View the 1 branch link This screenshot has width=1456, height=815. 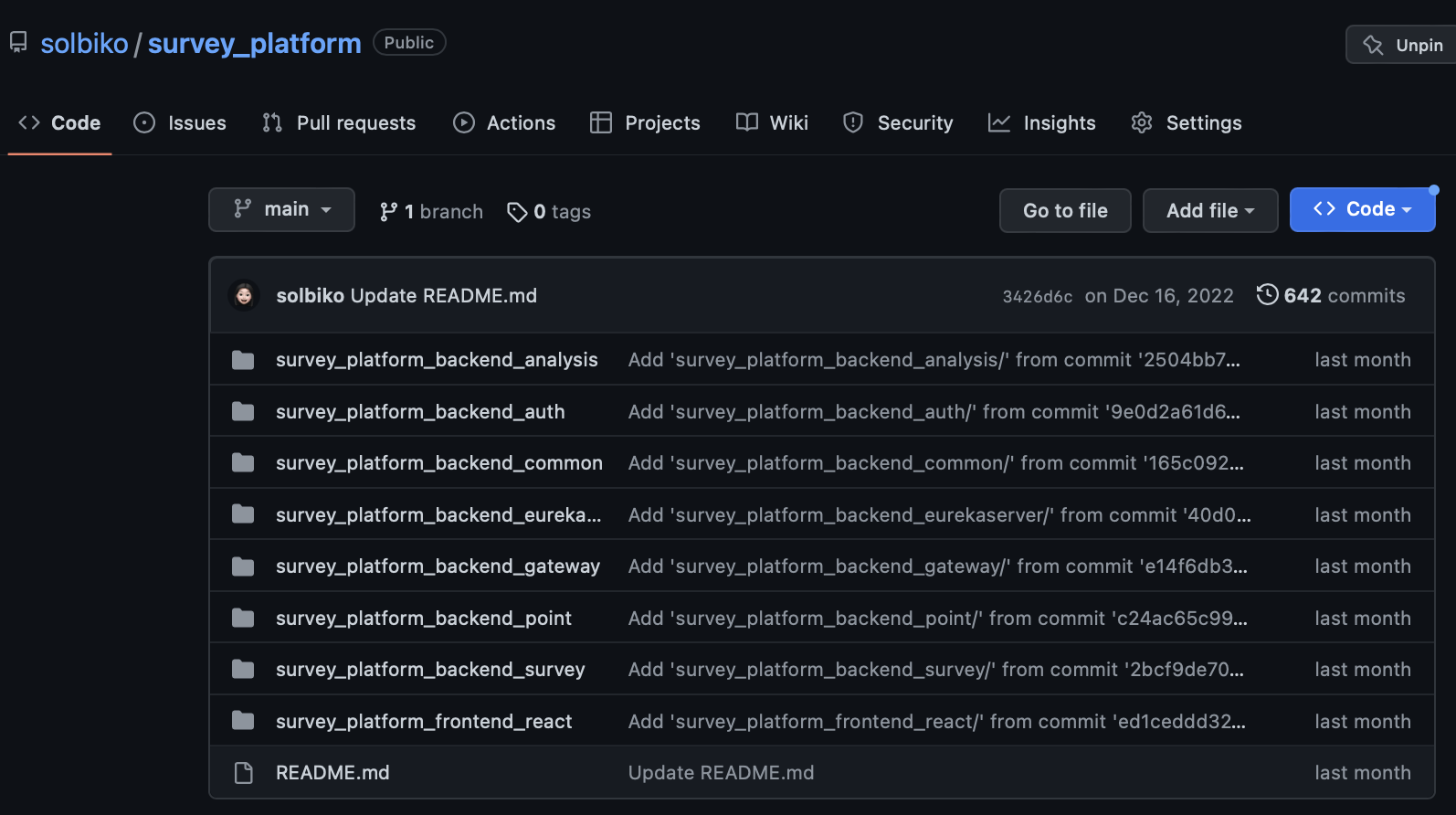coord(431,212)
